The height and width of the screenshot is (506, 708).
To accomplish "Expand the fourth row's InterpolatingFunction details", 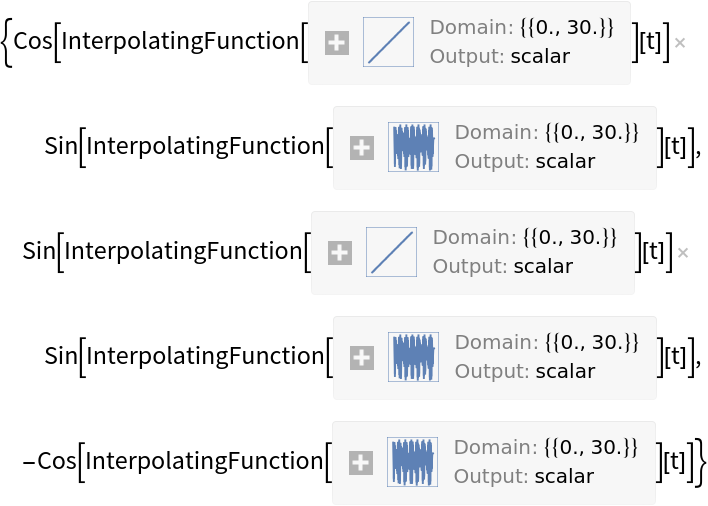I will point(361,358).
